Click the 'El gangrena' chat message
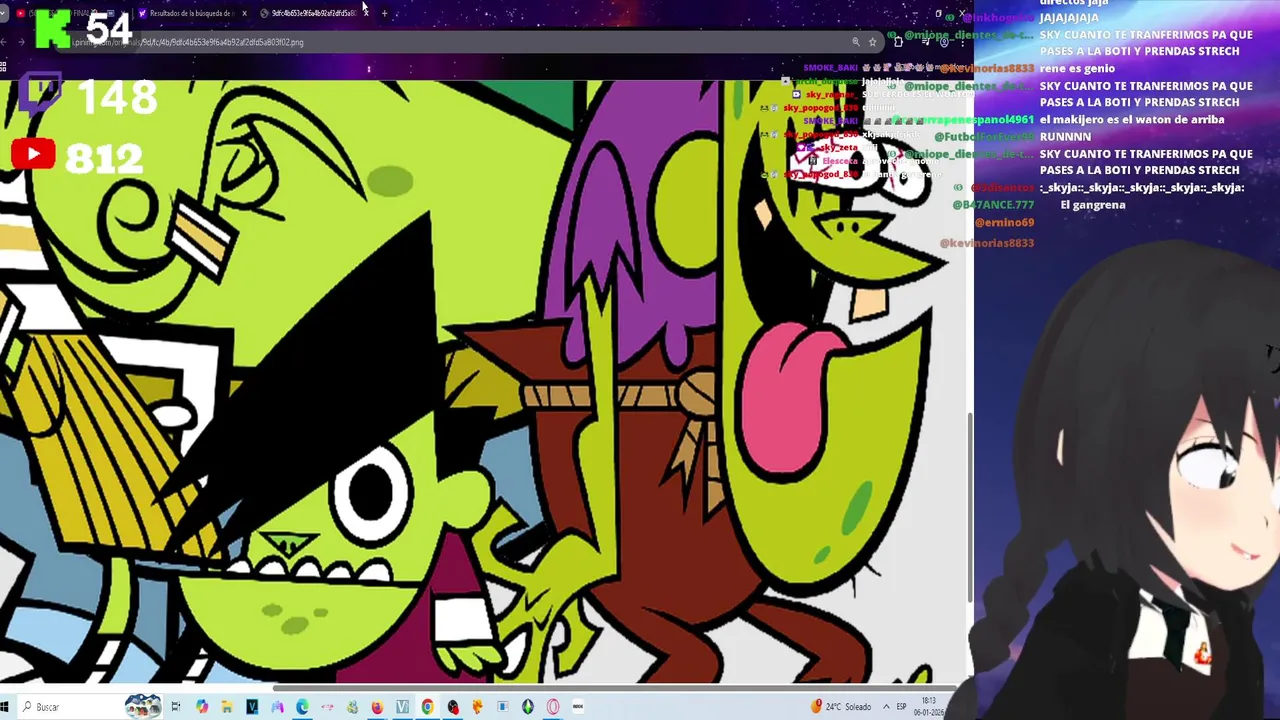 pyautogui.click(x=1093, y=205)
